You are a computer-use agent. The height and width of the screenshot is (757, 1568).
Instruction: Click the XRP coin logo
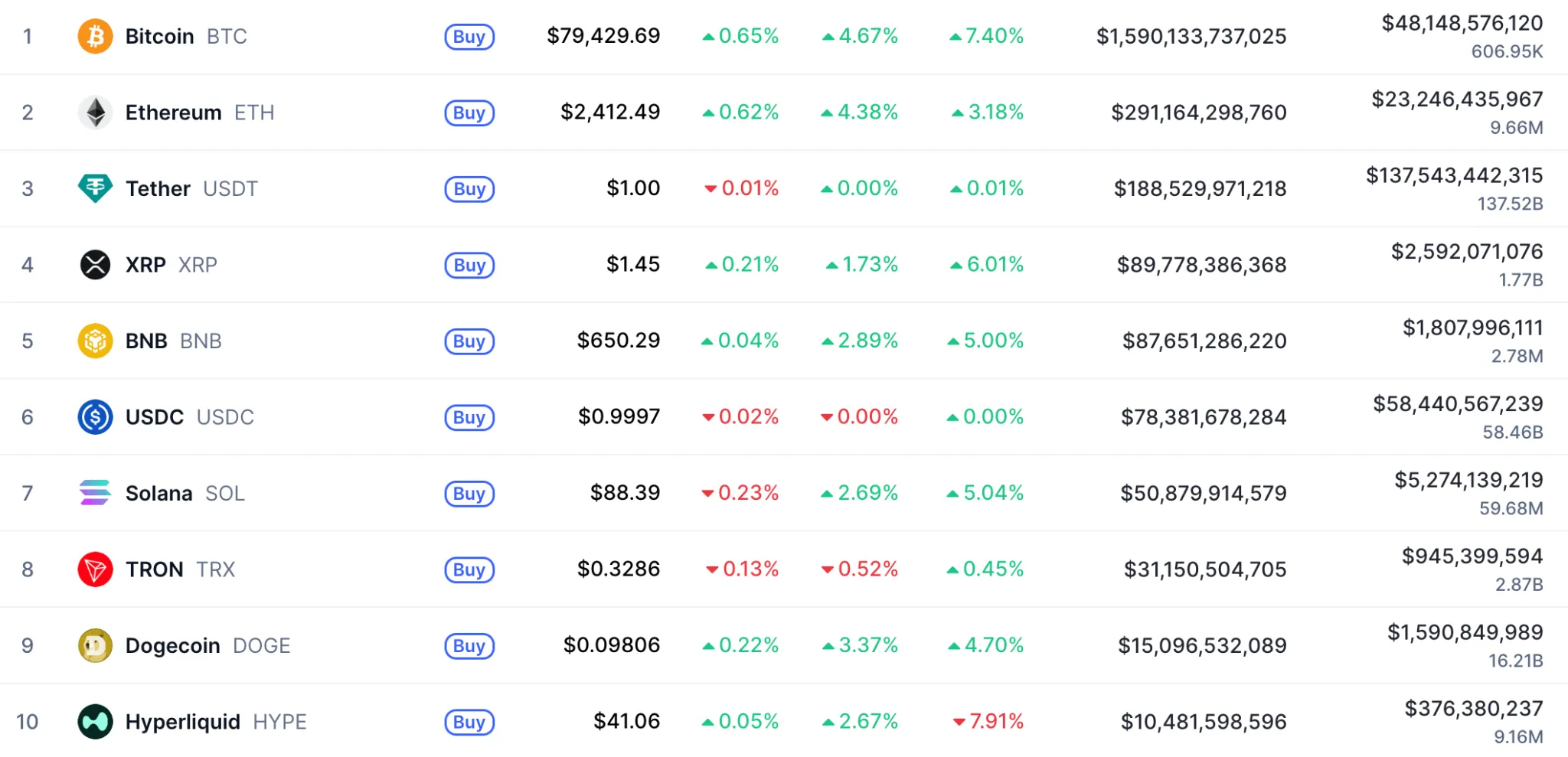click(x=95, y=264)
